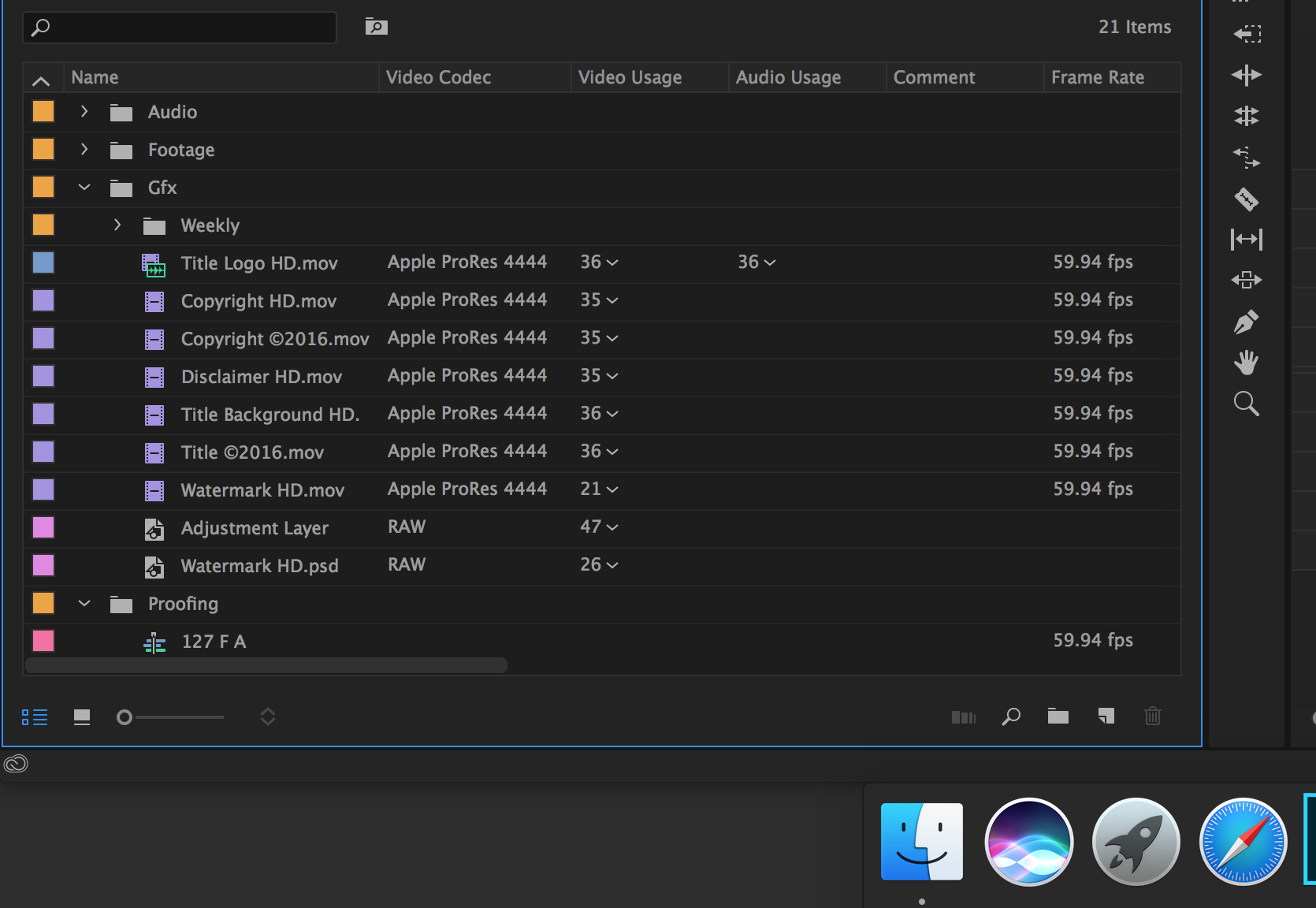The image size is (1316, 908).
Task: Click orange label swatch for Audio bin
Action: point(43,111)
